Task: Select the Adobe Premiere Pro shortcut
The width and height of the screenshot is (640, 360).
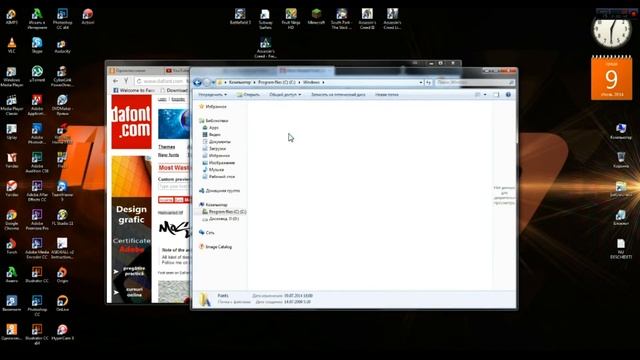Action: click(x=37, y=220)
